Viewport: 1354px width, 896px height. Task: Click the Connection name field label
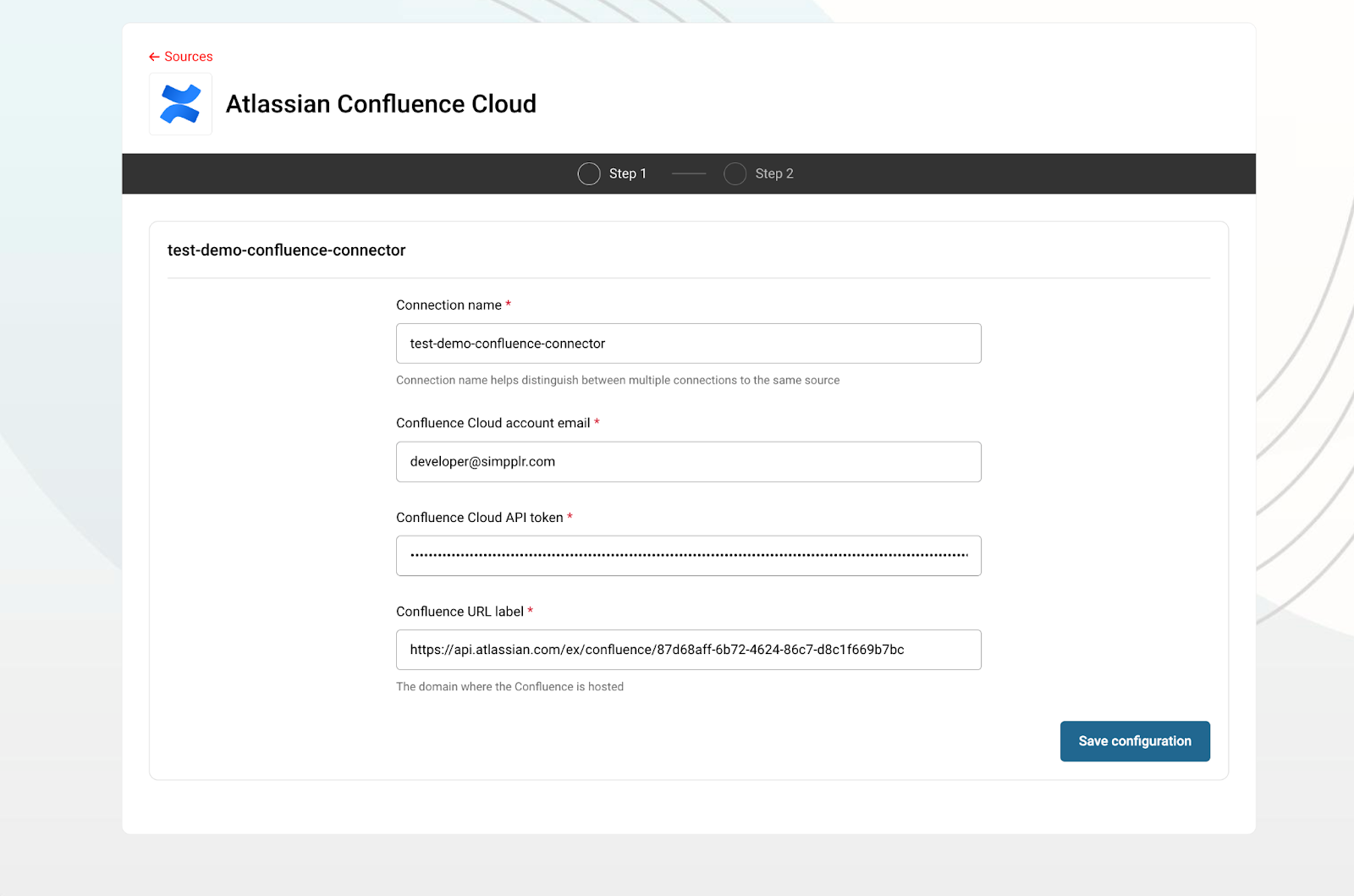point(449,305)
